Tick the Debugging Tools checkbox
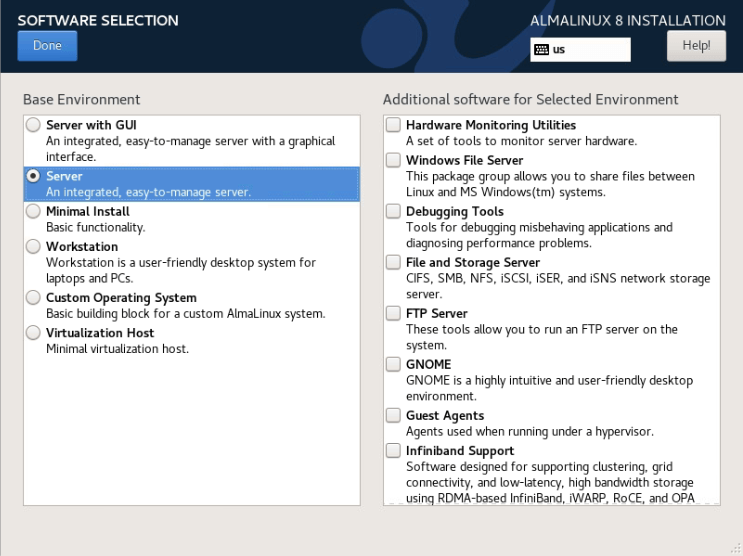Screen dimensions: 743x556 pos(393,211)
